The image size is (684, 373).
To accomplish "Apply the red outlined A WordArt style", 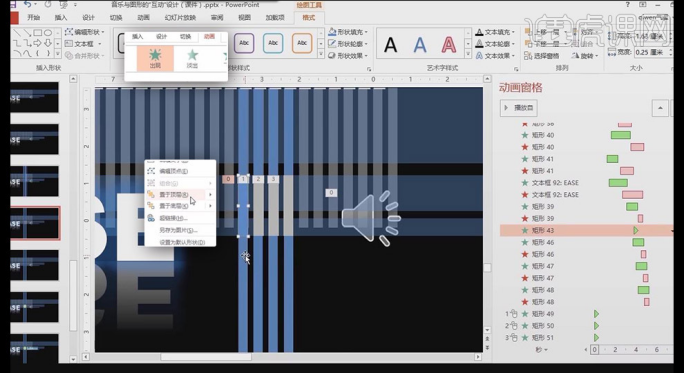I will [448, 45].
